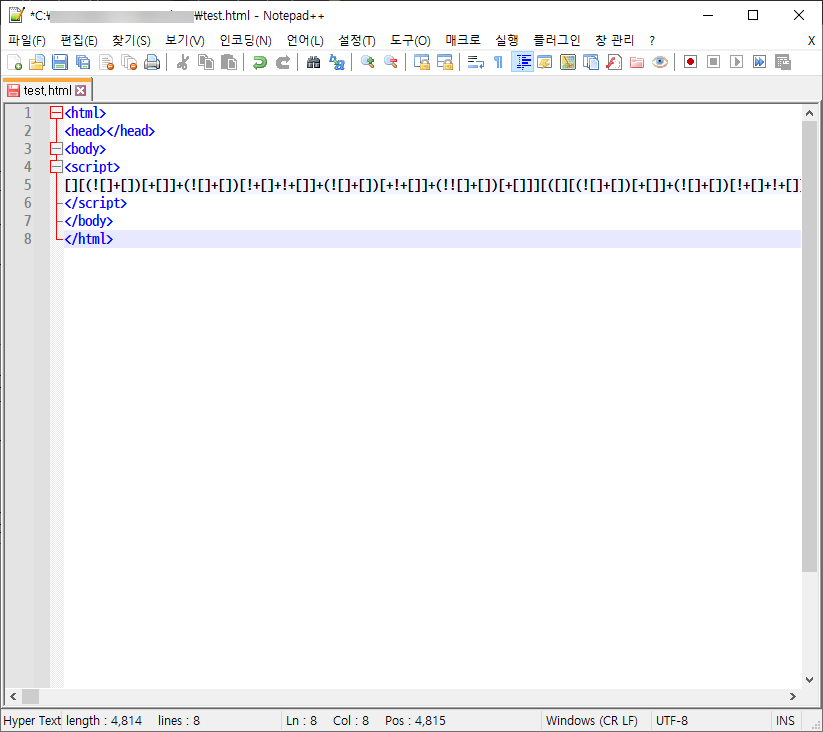
Task: Open the Replace toolbar icon
Action: click(336, 62)
